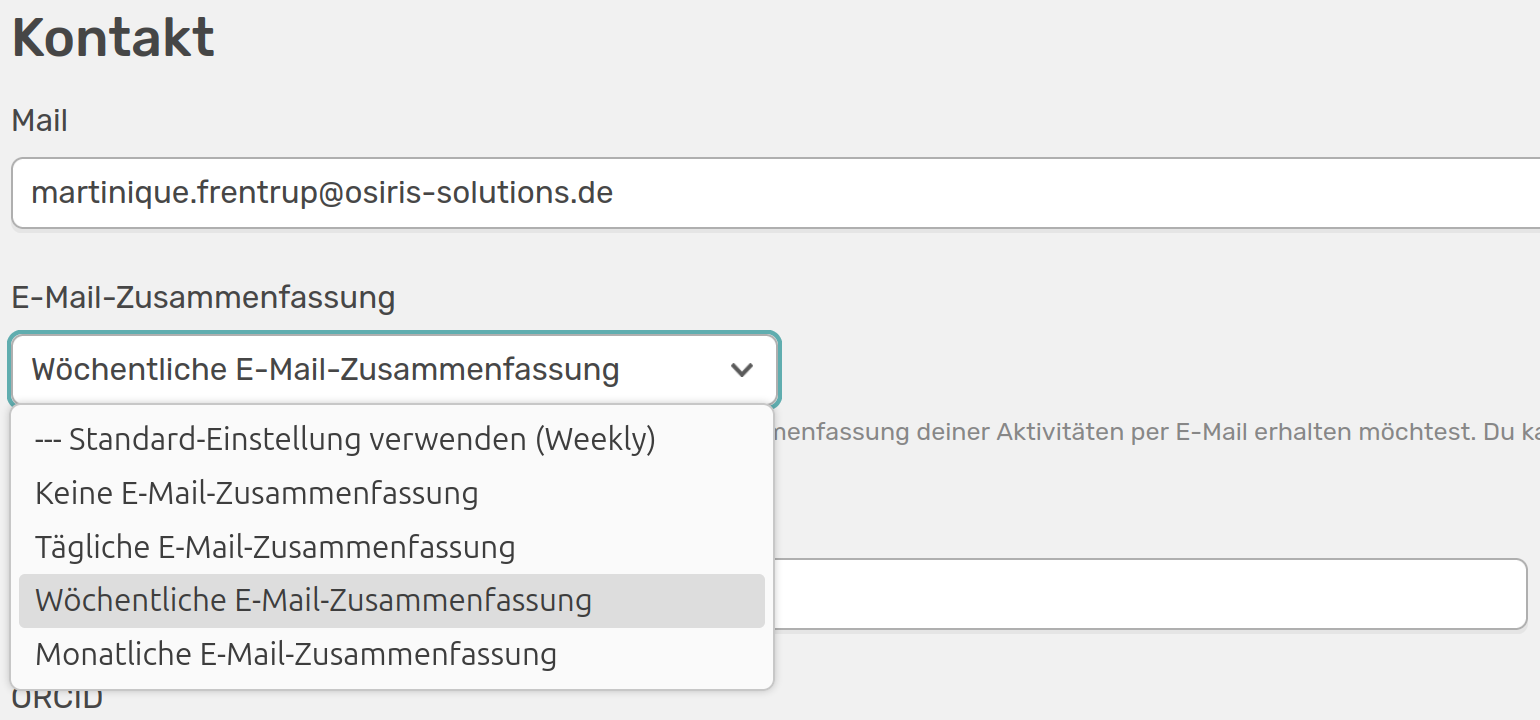Viewport: 1540px width, 720px height.
Task: Click the selected value text in the summary dropdown
Action: [x=325, y=370]
